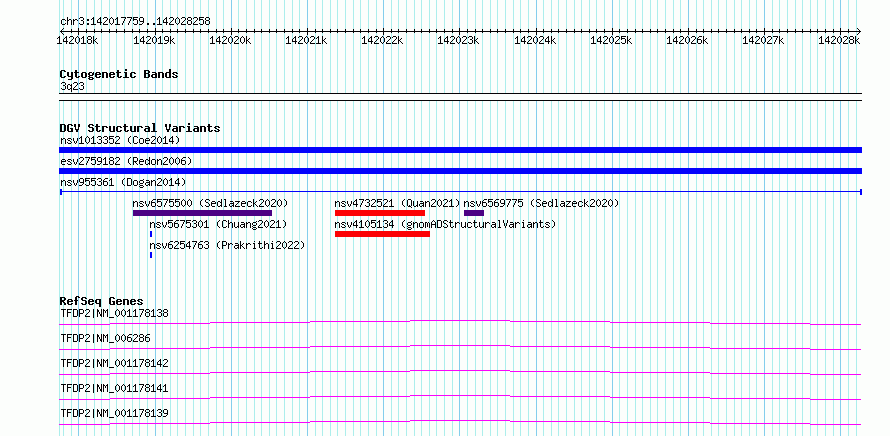Click the 142027k ruler tick label

[763, 40]
